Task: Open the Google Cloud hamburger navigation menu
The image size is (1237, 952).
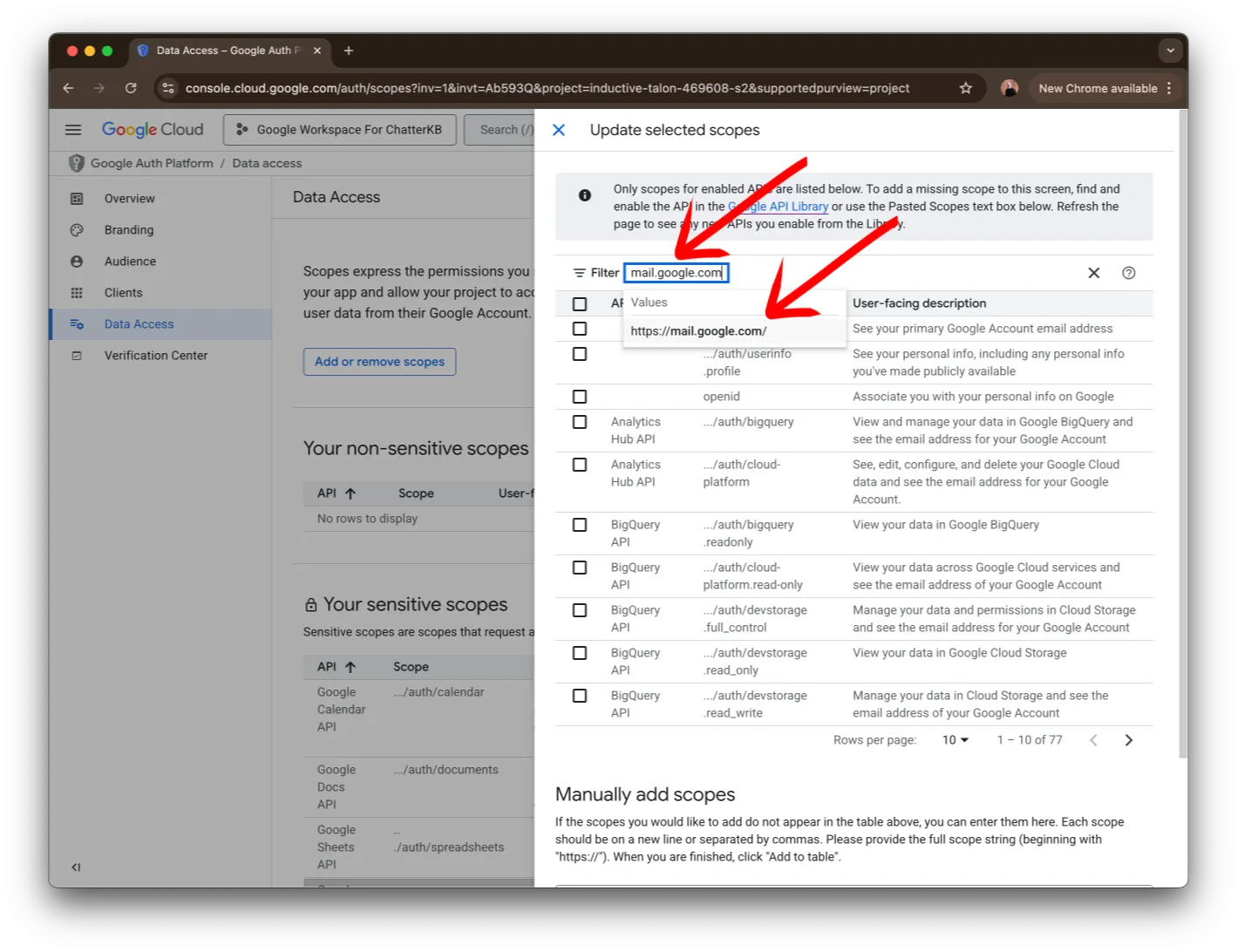Action: pos(73,130)
